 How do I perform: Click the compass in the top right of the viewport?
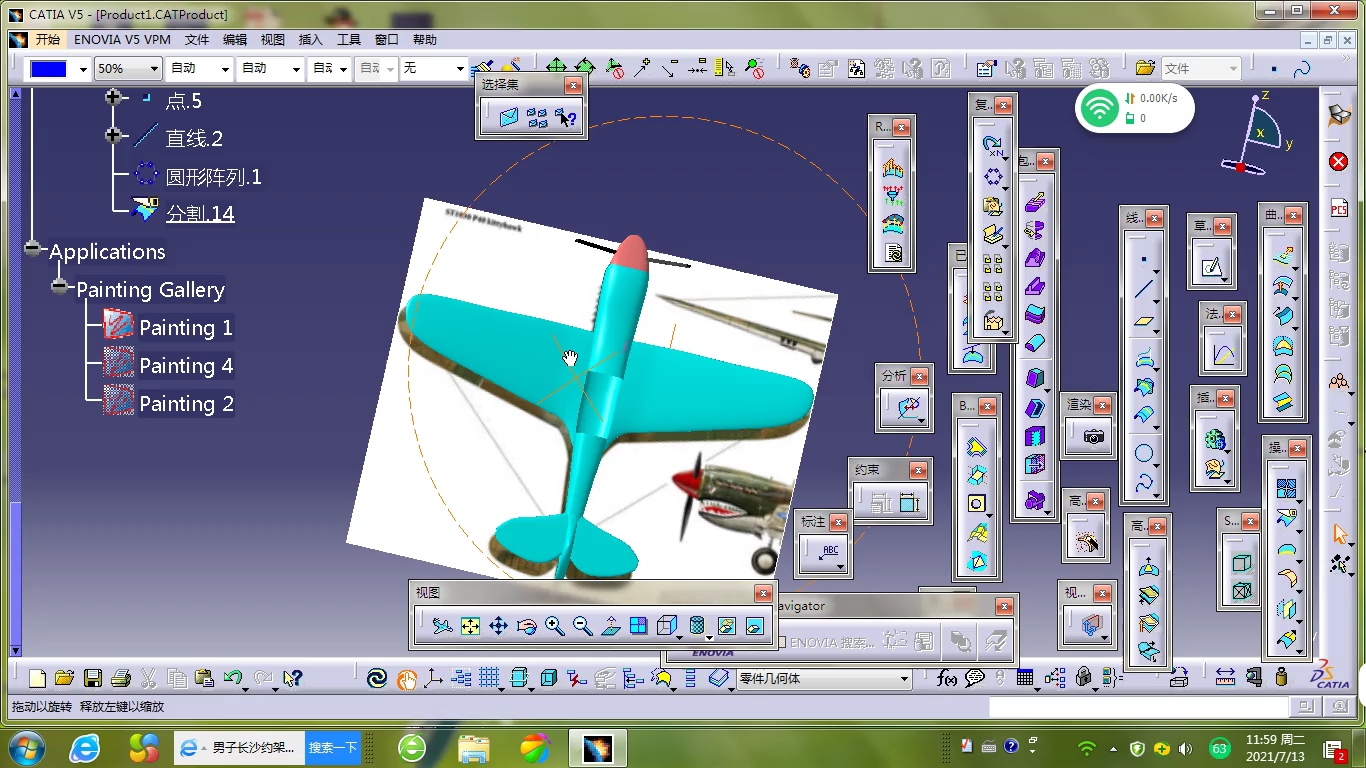(x=1257, y=133)
